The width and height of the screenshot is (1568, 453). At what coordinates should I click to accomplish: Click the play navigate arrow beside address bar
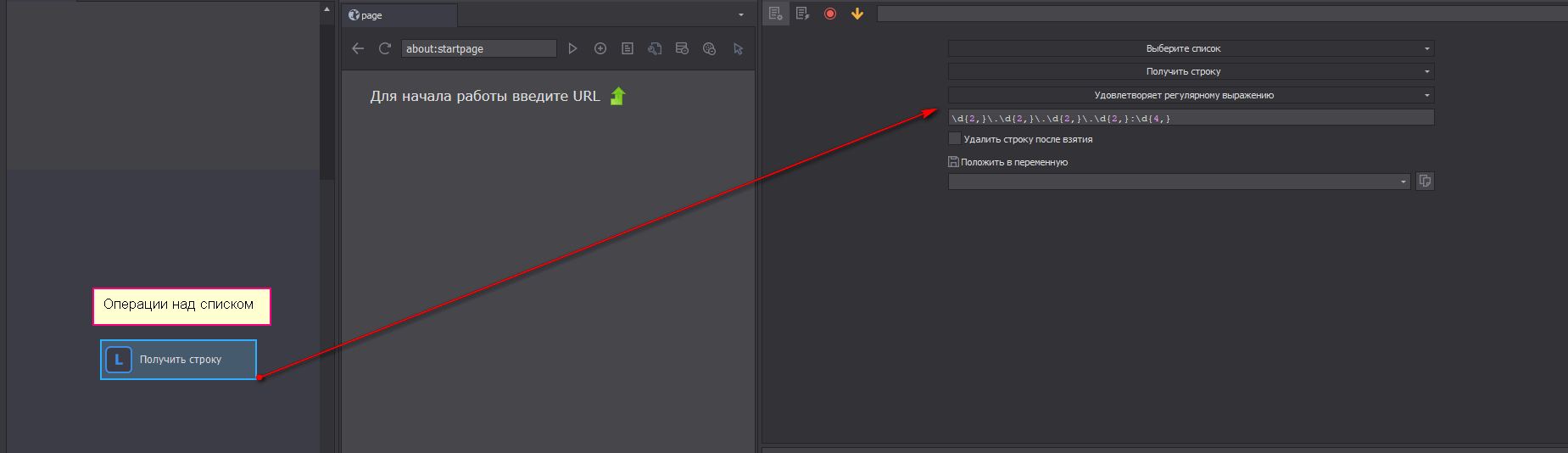tap(572, 48)
